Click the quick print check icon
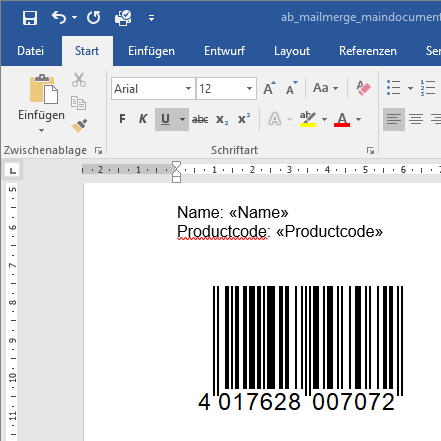 pyautogui.click(x=123, y=18)
